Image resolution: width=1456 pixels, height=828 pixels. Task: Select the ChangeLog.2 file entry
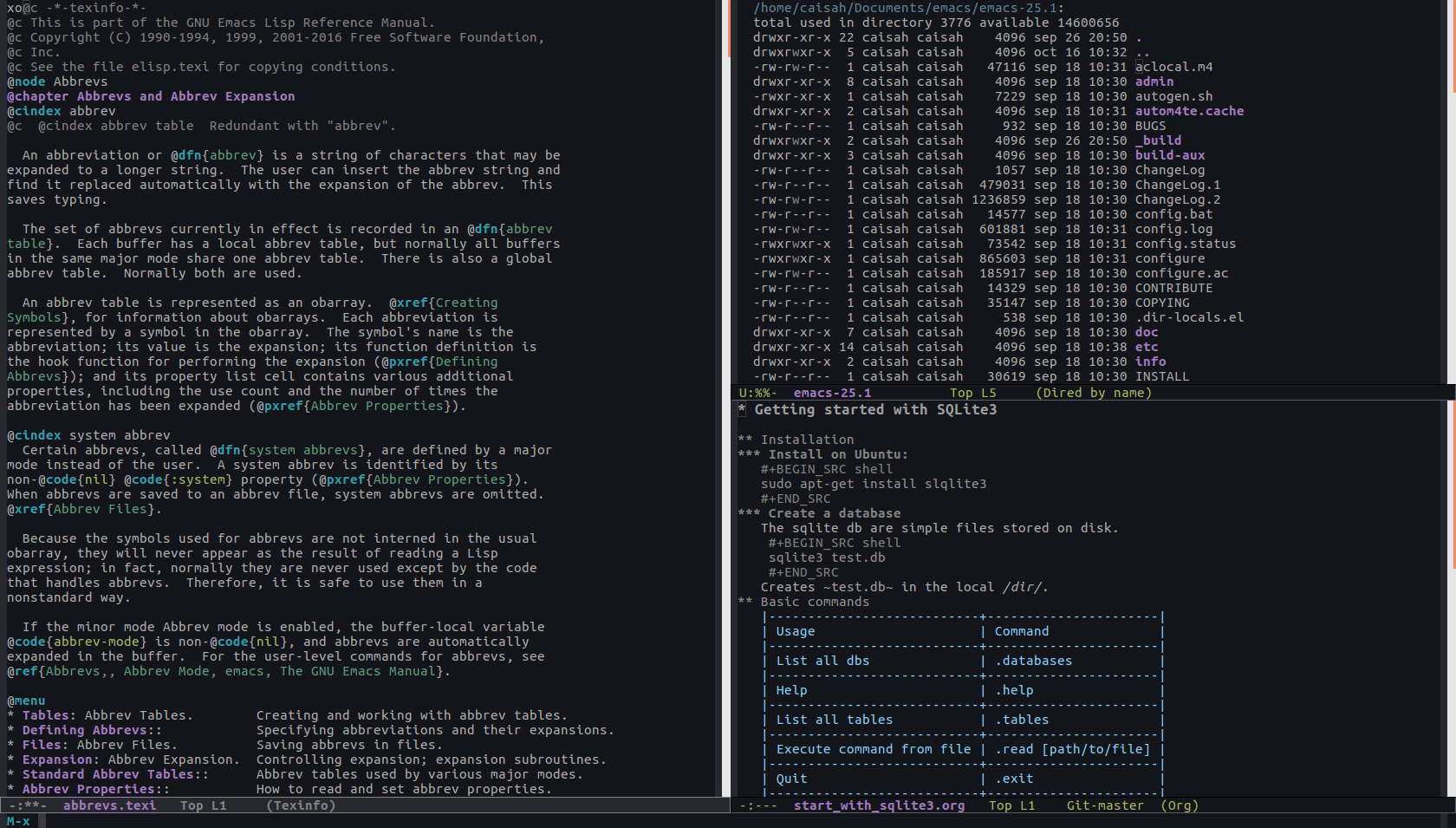(x=1178, y=199)
